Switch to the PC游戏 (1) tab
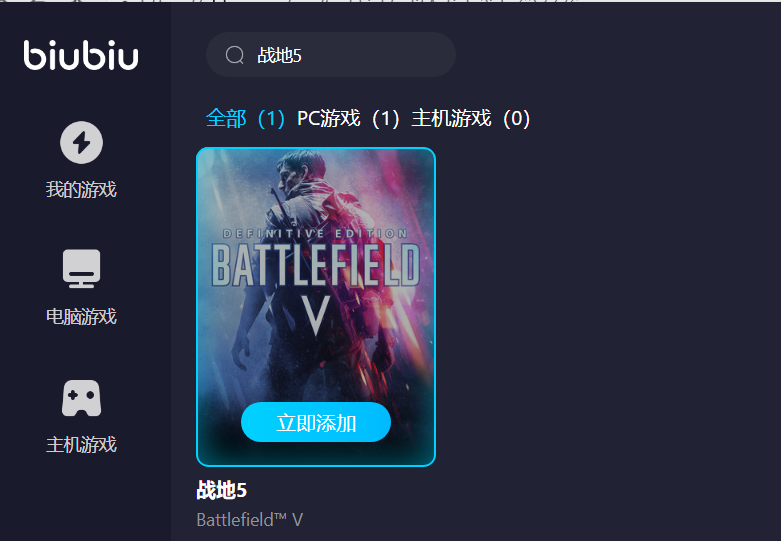Image resolution: width=781 pixels, height=541 pixels. tap(348, 119)
